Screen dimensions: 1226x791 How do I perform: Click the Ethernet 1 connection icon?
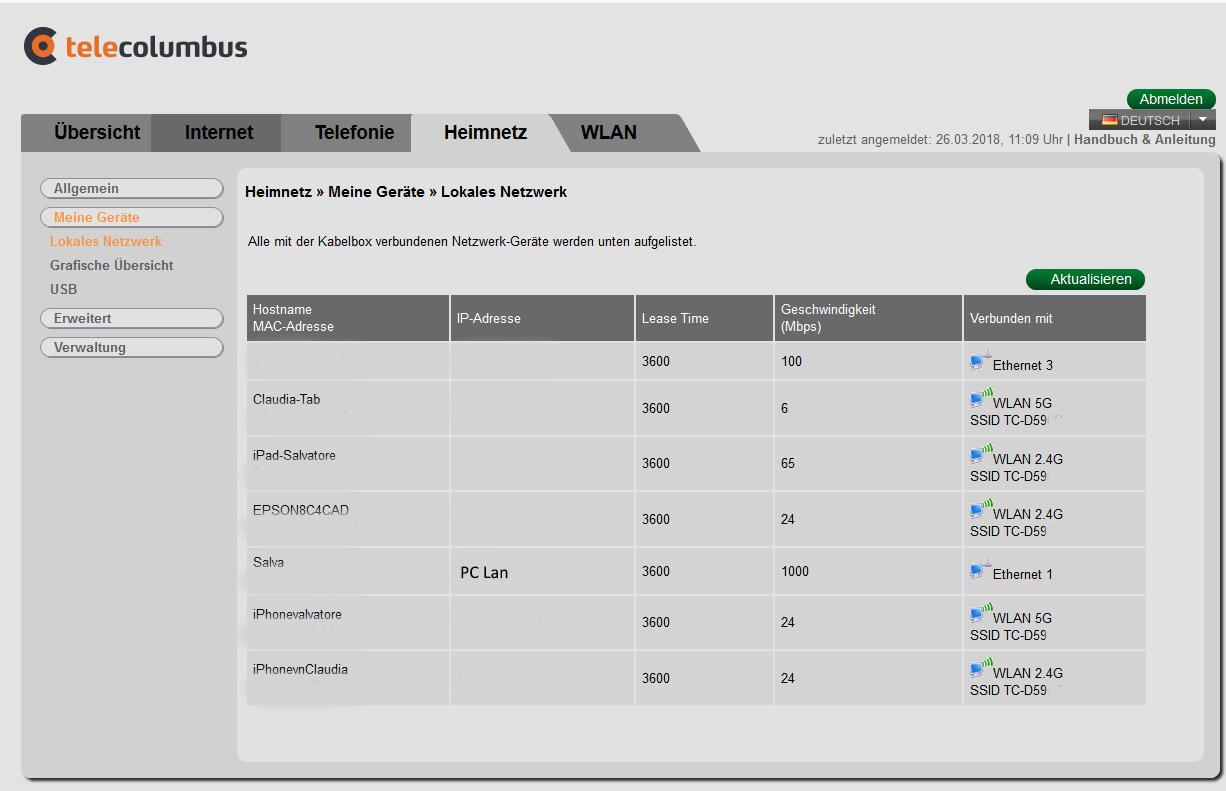click(x=980, y=570)
